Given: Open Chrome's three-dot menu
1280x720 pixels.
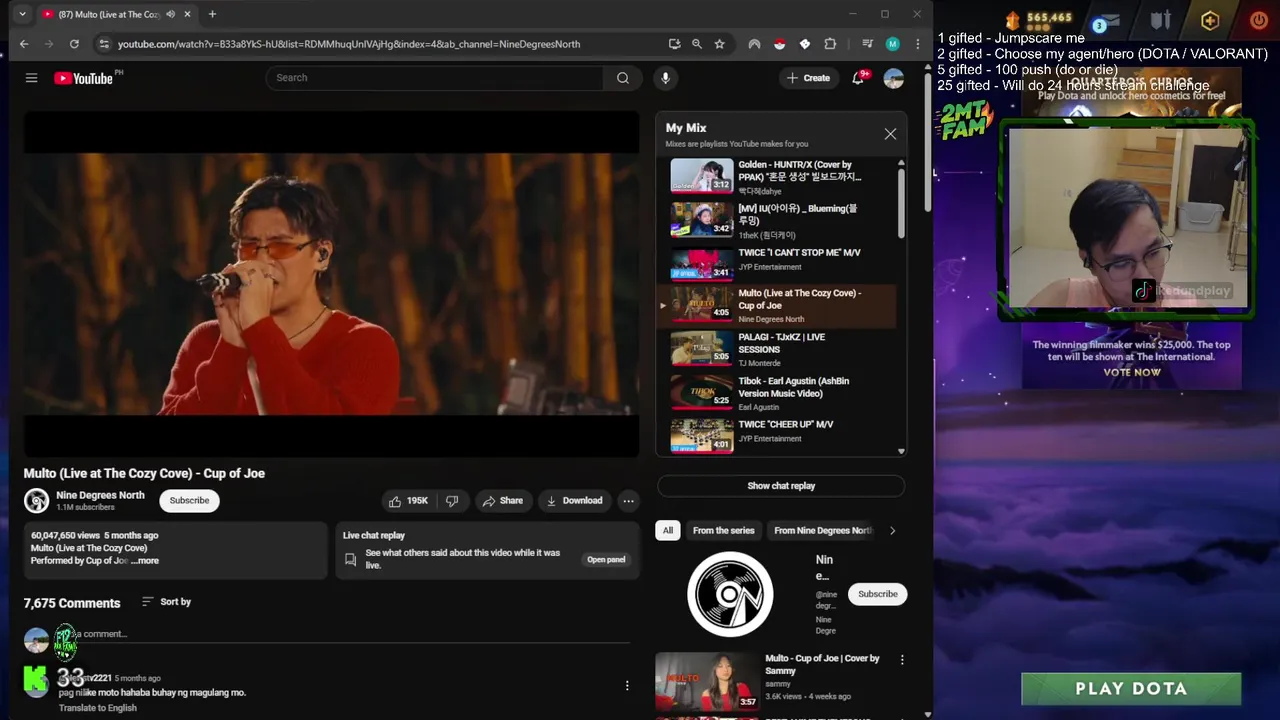Looking at the screenshot, I should pyautogui.click(x=916, y=44).
